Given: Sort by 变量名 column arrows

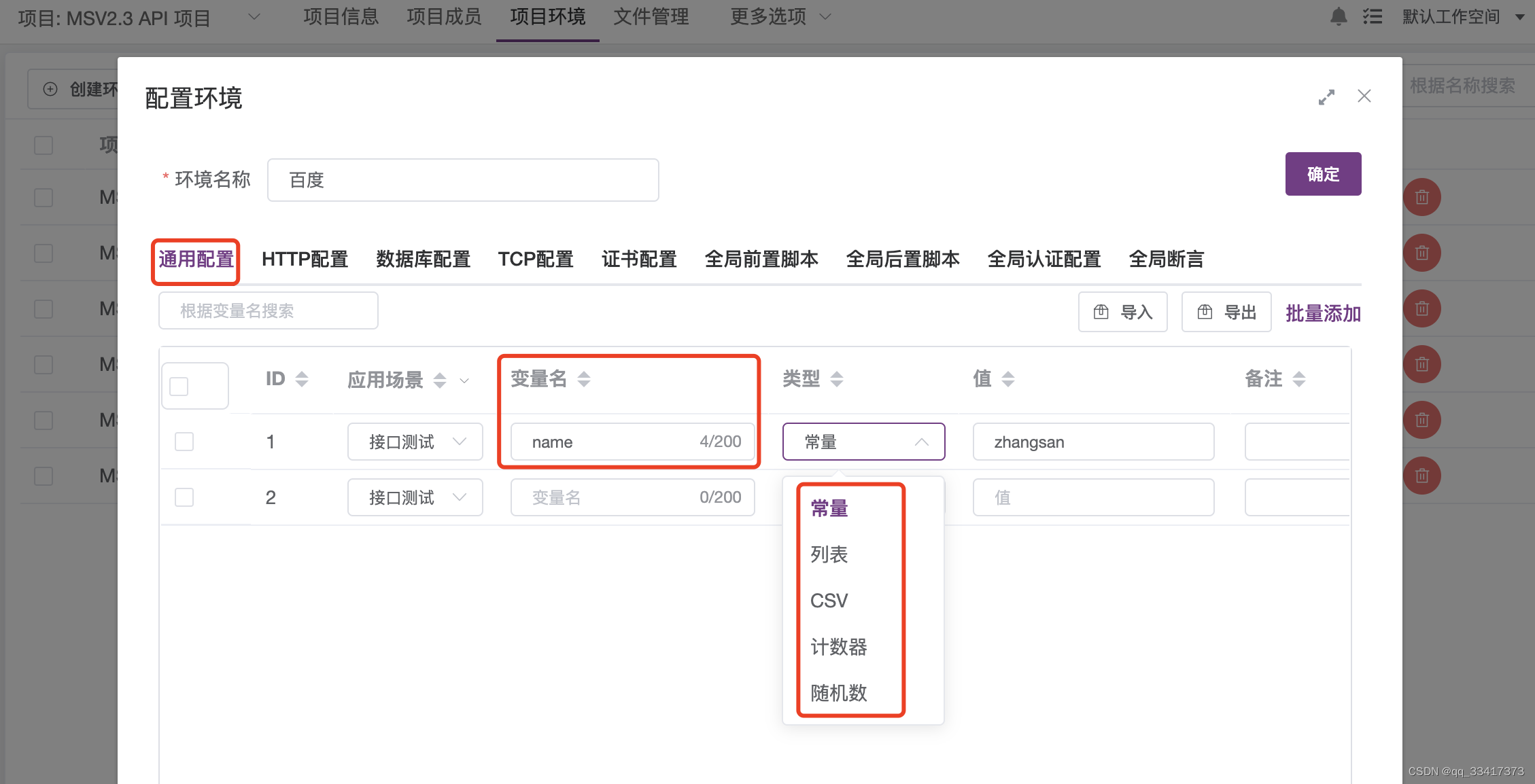Looking at the screenshot, I should pos(584,379).
